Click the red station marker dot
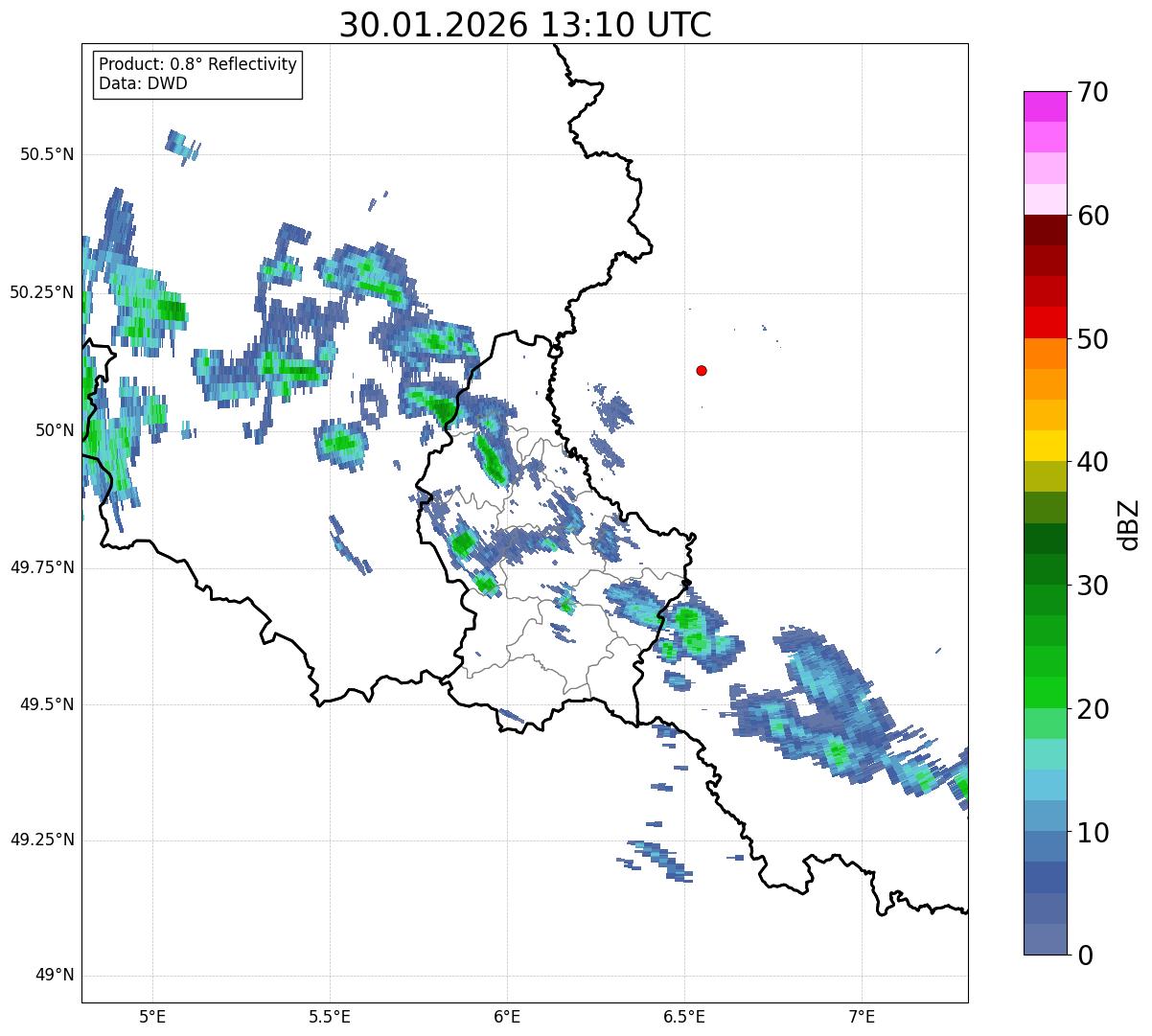The image size is (1152, 1036). click(x=702, y=370)
